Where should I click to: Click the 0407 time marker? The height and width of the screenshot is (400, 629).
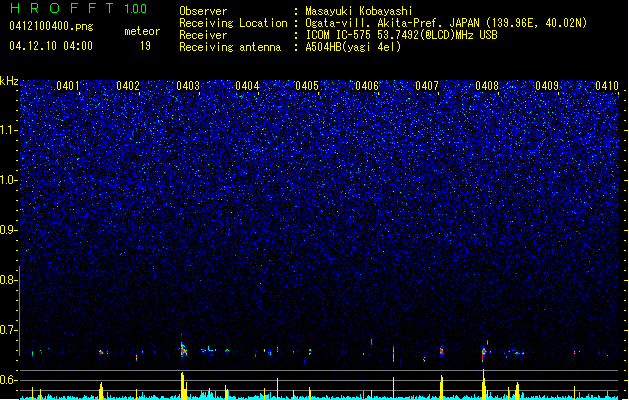click(x=427, y=86)
